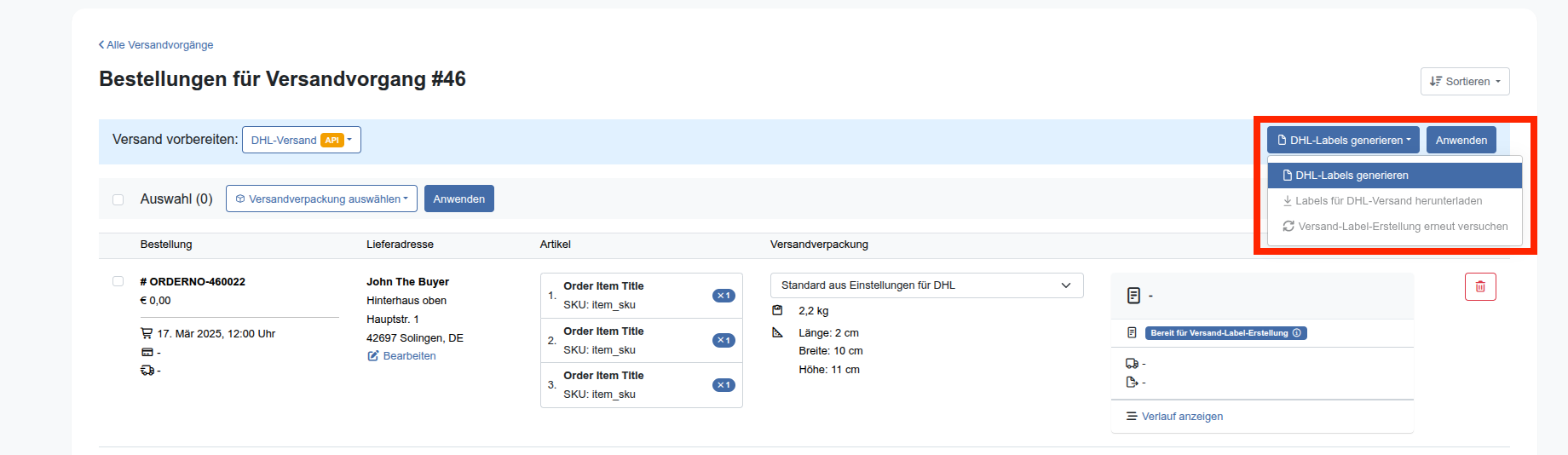
Task: Go back via Alle Versandvorgänge link
Action: tap(156, 45)
